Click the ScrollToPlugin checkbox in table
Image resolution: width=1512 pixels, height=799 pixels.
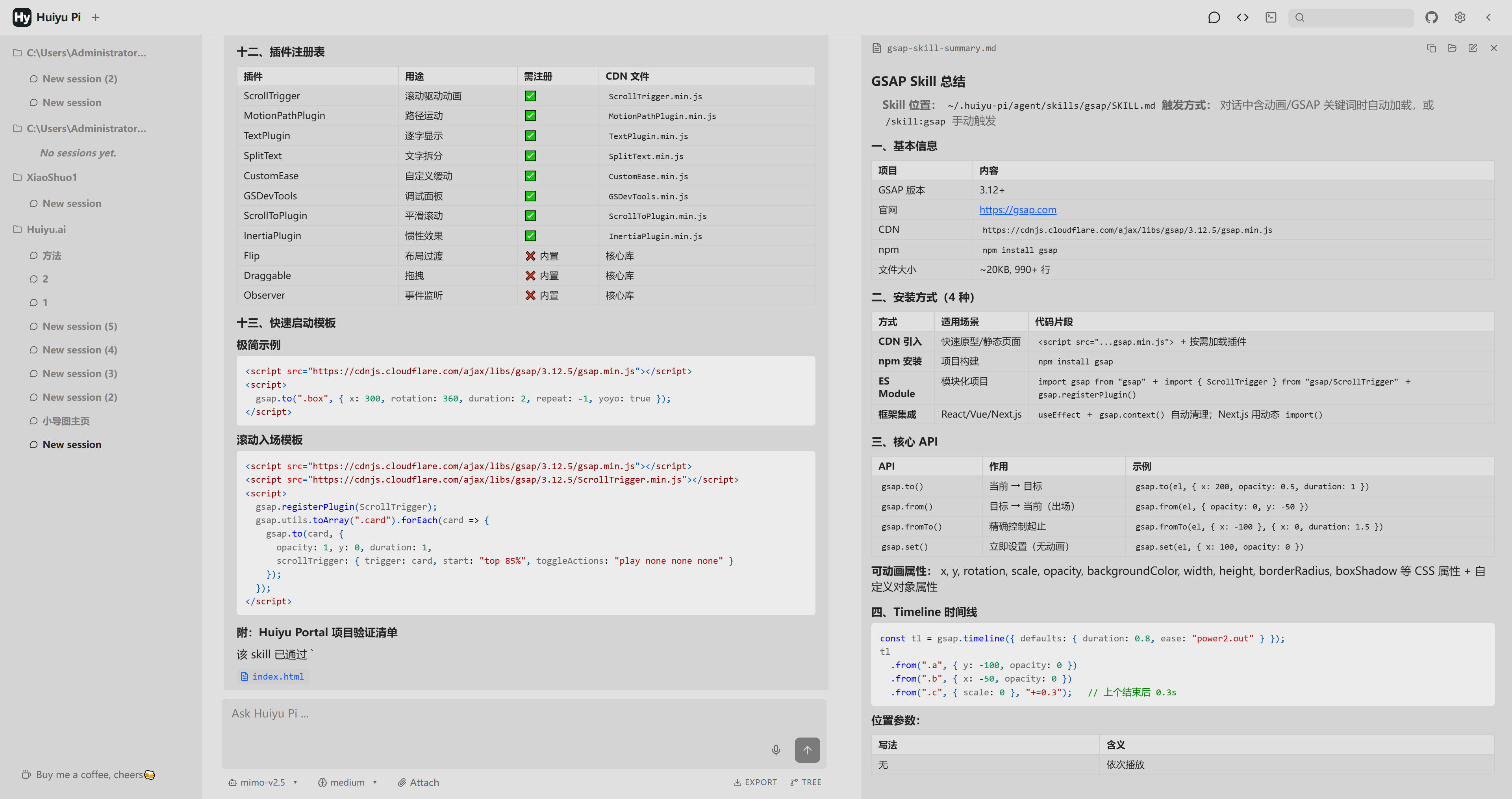tap(530, 216)
